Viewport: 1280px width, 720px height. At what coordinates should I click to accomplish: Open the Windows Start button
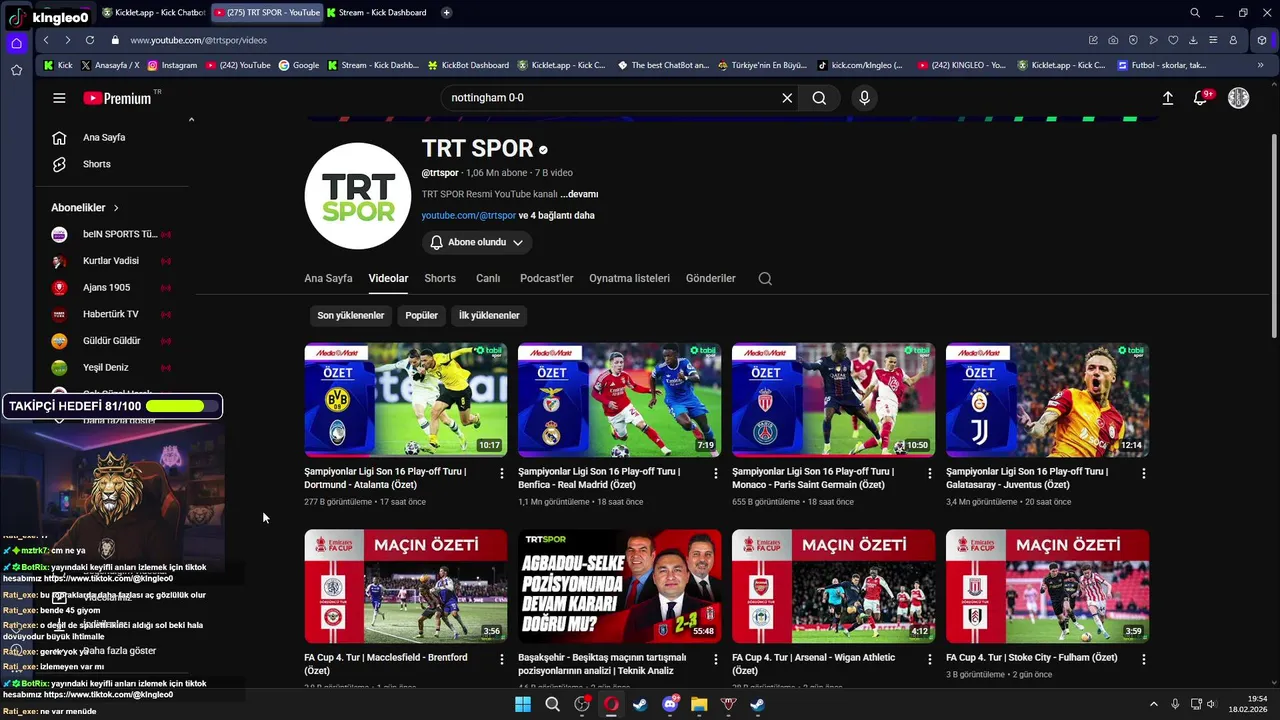(x=523, y=704)
